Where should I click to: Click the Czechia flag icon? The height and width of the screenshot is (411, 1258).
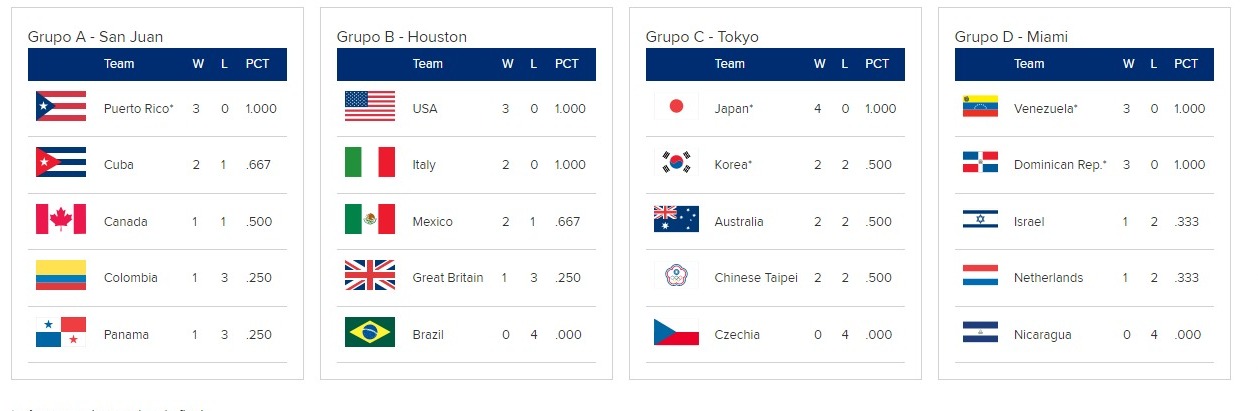coord(676,333)
